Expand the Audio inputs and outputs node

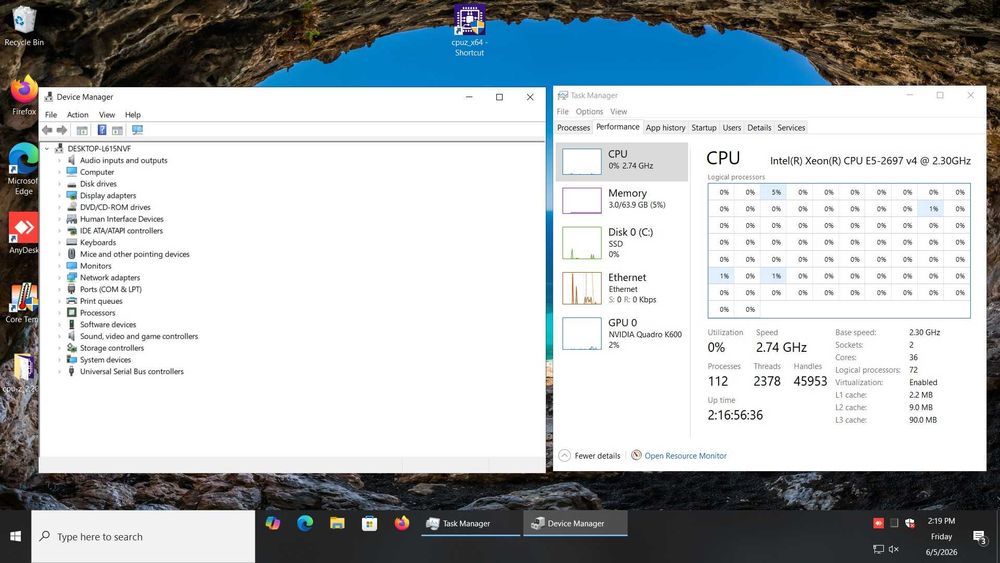59,161
